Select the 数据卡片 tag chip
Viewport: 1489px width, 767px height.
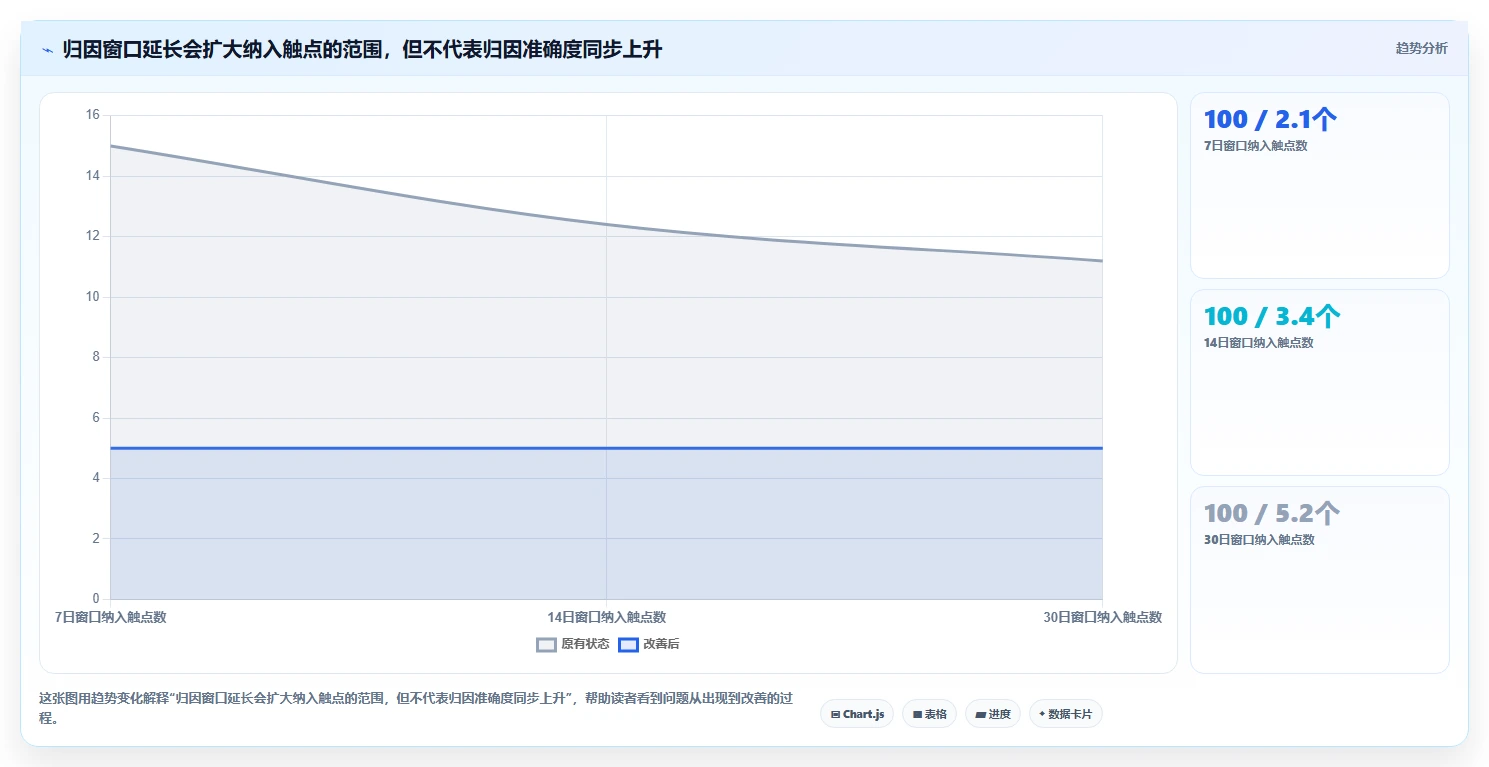pyautogui.click(x=1065, y=714)
